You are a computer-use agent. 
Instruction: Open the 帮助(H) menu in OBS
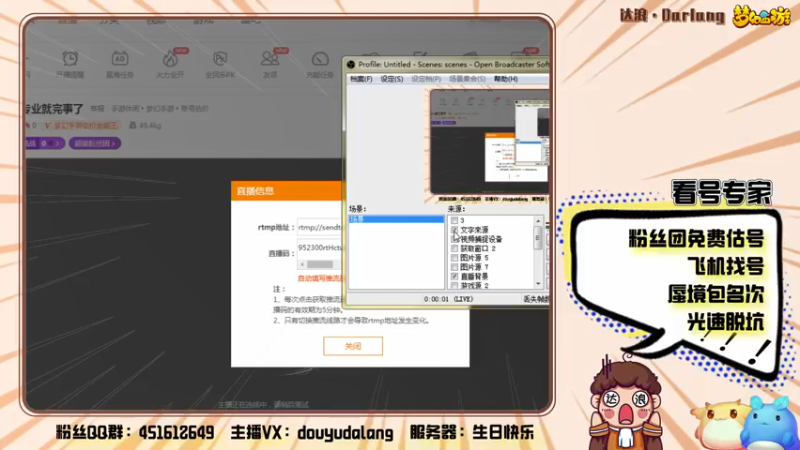tap(506, 79)
